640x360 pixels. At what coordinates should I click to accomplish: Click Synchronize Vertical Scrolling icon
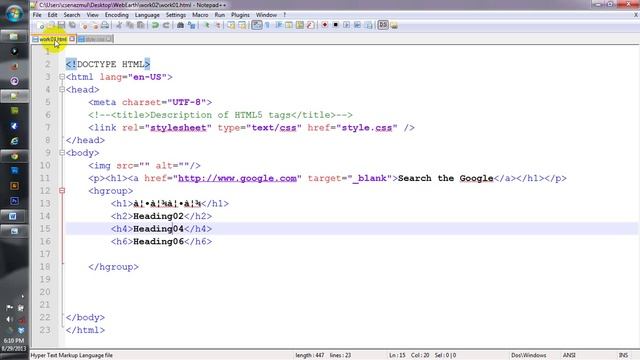(231, 25)
